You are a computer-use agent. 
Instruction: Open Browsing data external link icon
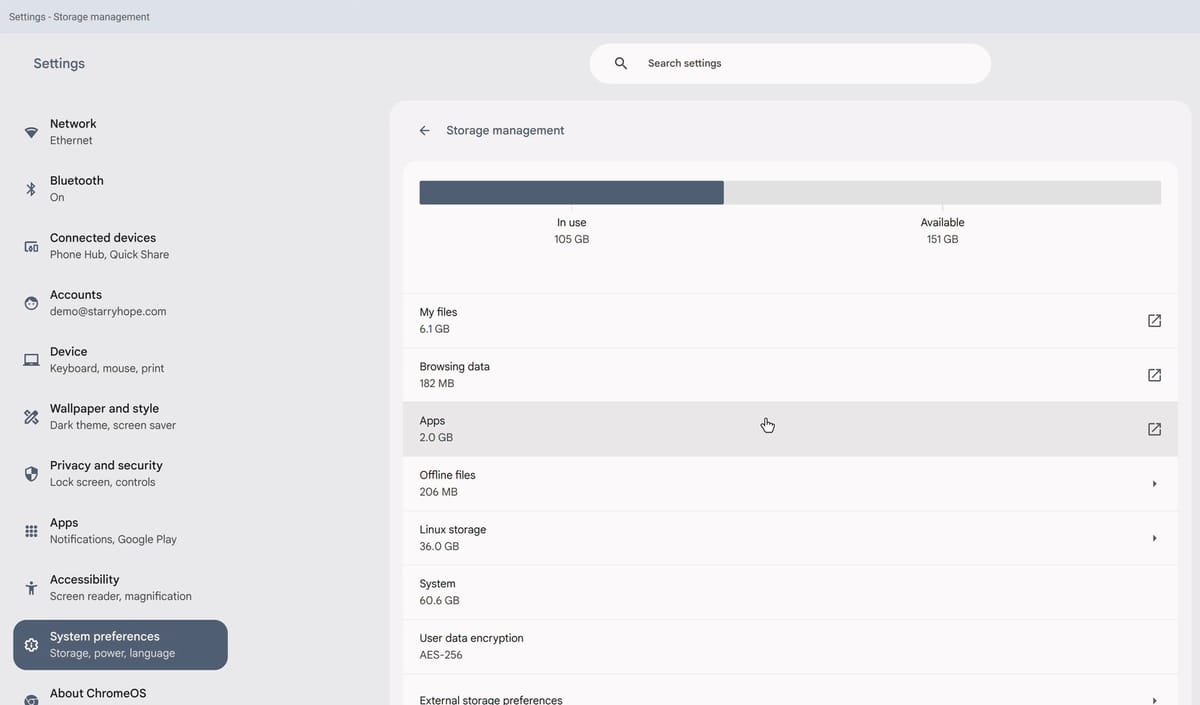pyautogui.click(x=1154, y=375)
